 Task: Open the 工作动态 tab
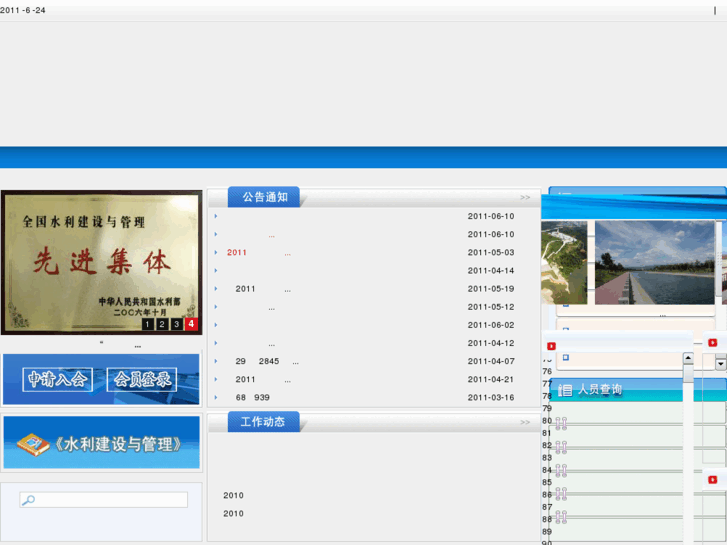(x=263, y=422)
